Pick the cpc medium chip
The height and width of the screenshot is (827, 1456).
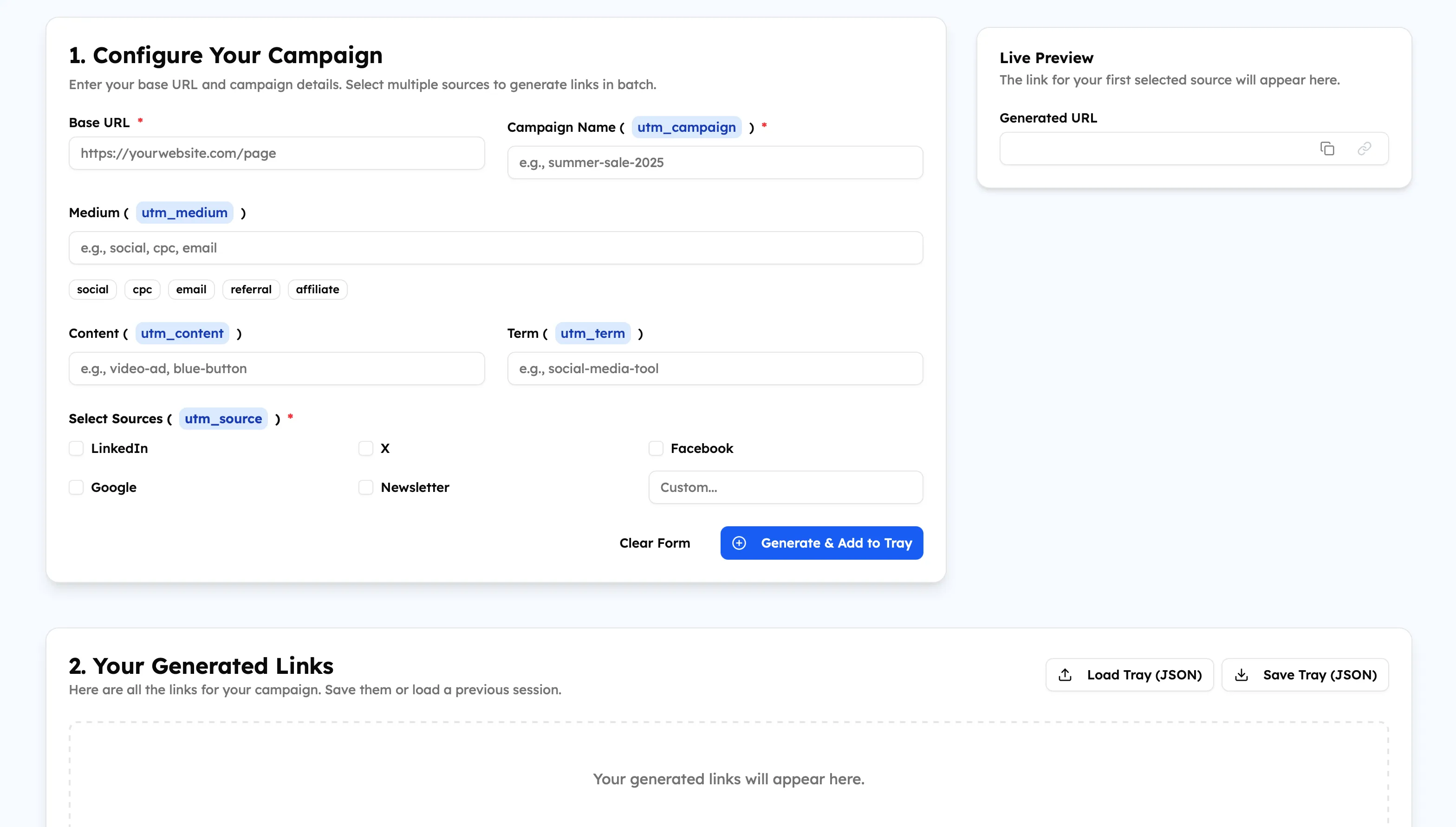pos(142,289)
